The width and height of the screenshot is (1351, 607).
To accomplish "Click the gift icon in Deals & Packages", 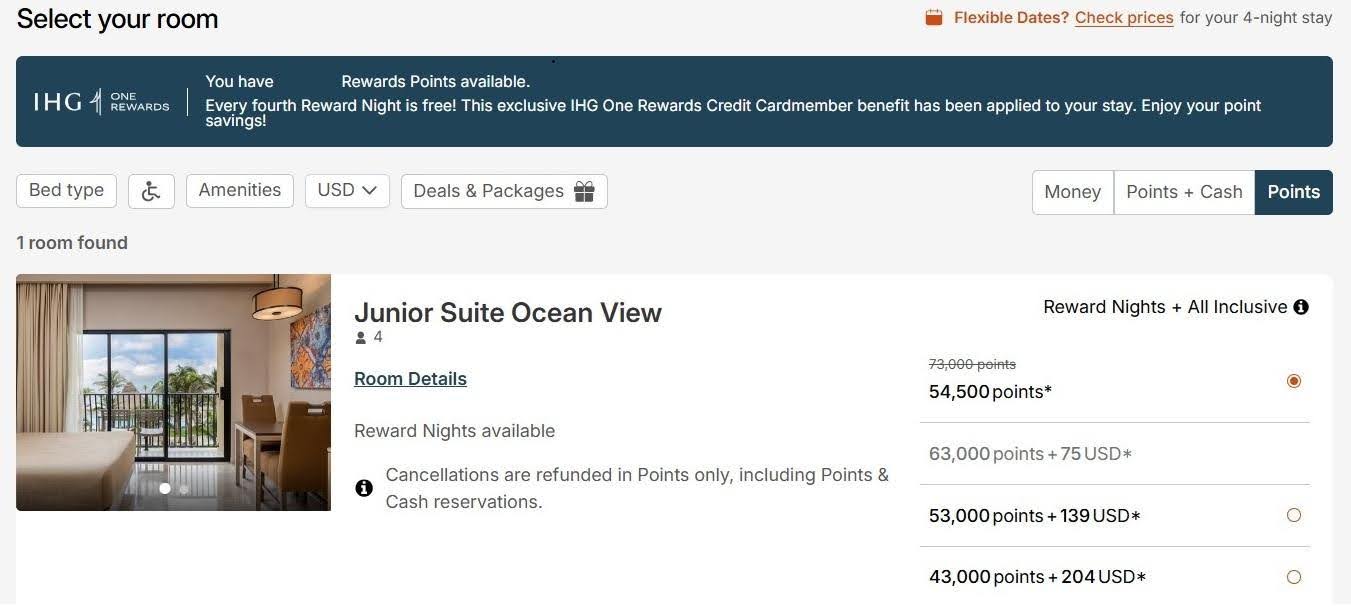I will point(585,191).
